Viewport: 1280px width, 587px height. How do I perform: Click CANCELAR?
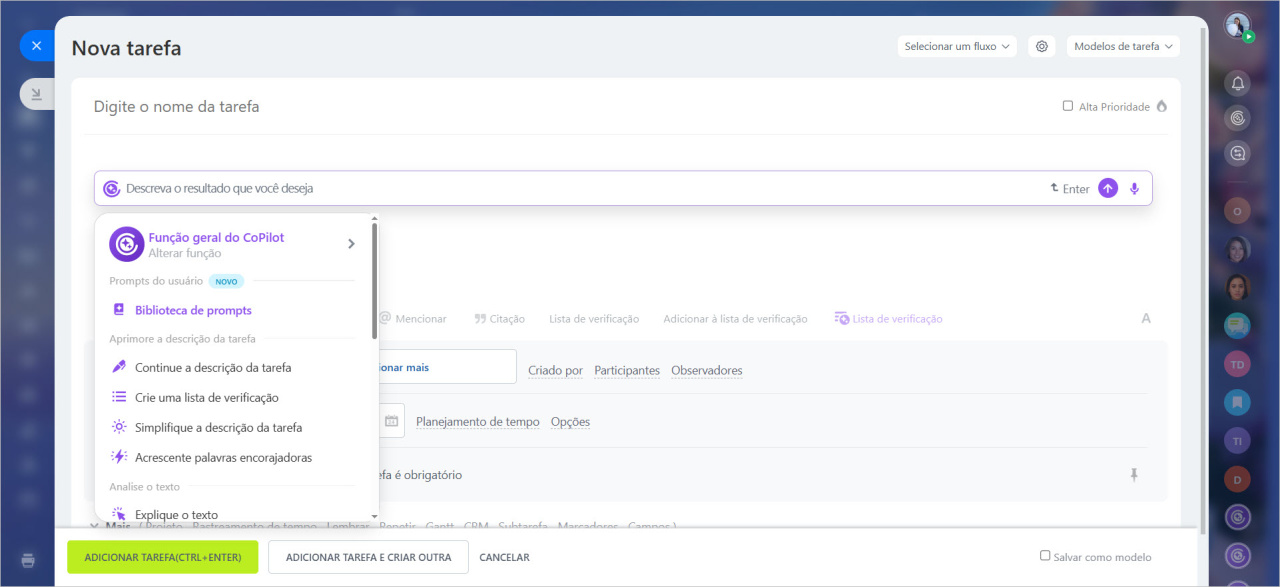pos(505,557)
